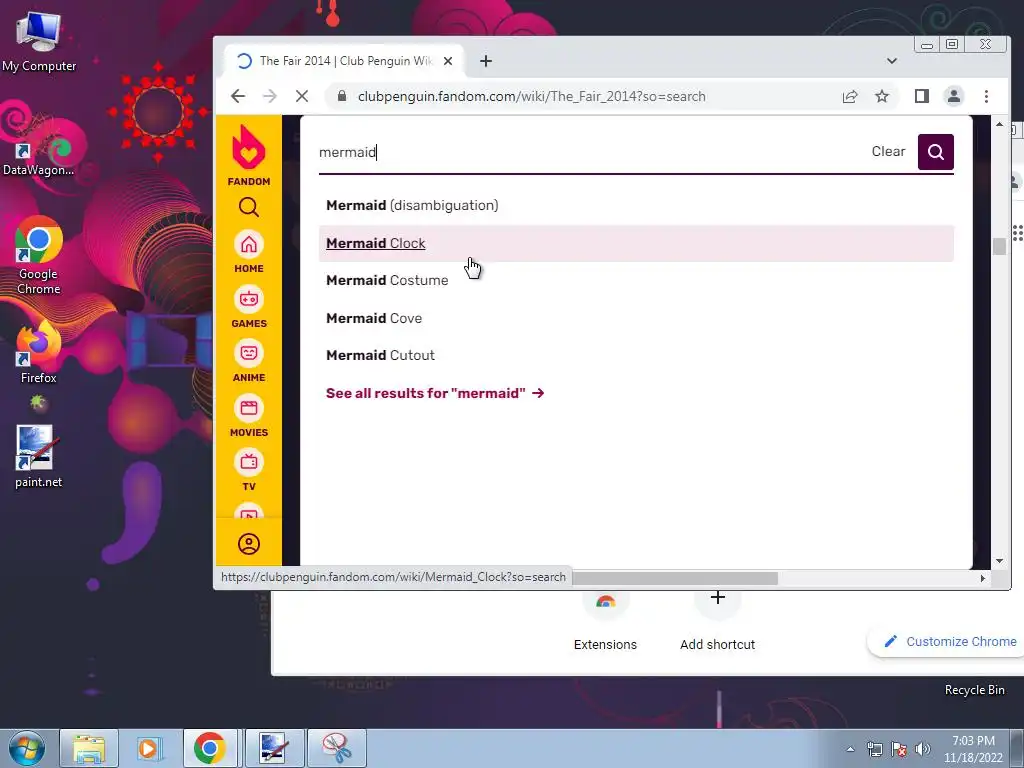Open the Mermaid Cove suggestion
The height and width of the screenshot is (768, 1024).
coord(636,319)
